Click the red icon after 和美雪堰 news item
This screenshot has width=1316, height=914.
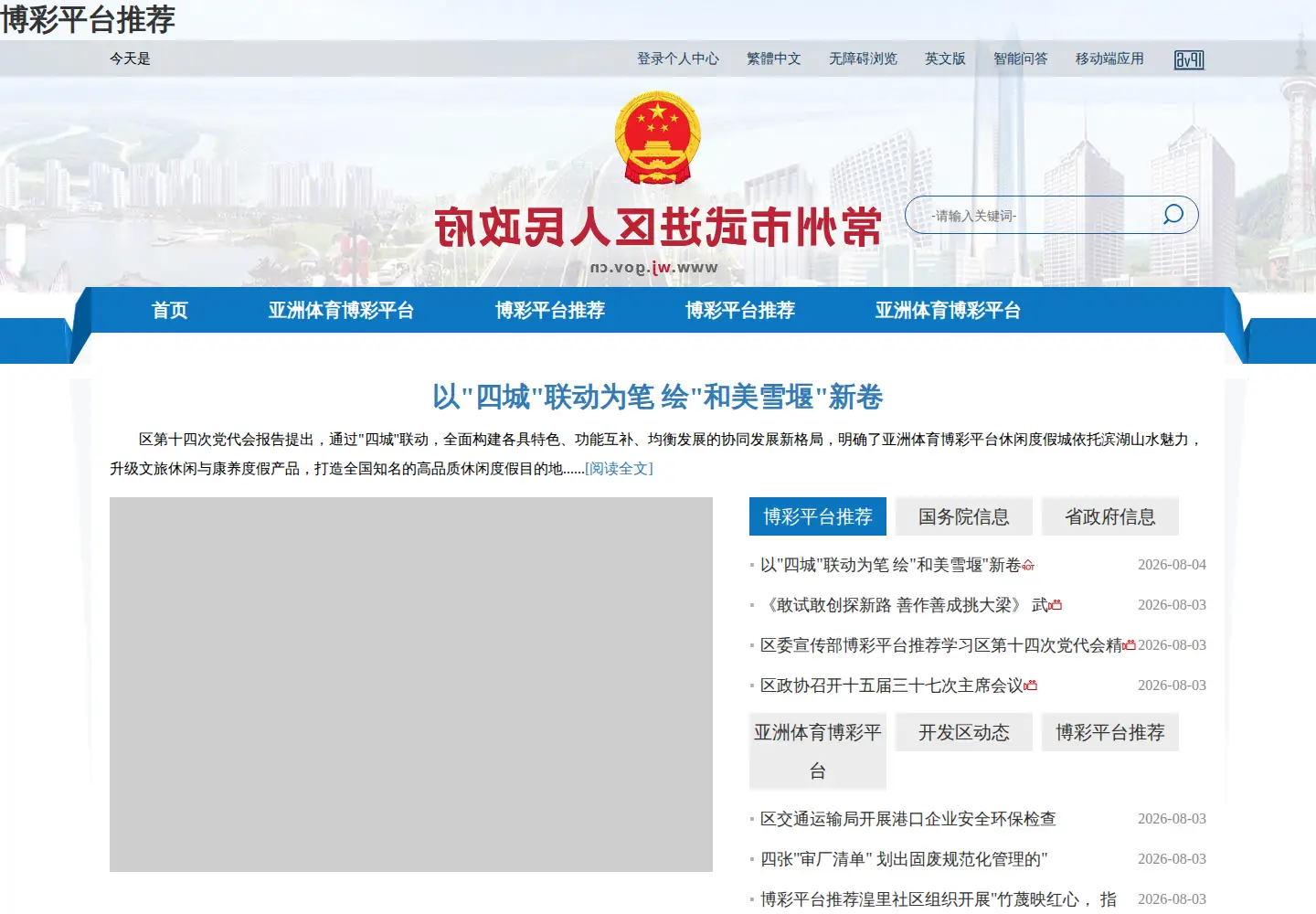point(1028,566)
